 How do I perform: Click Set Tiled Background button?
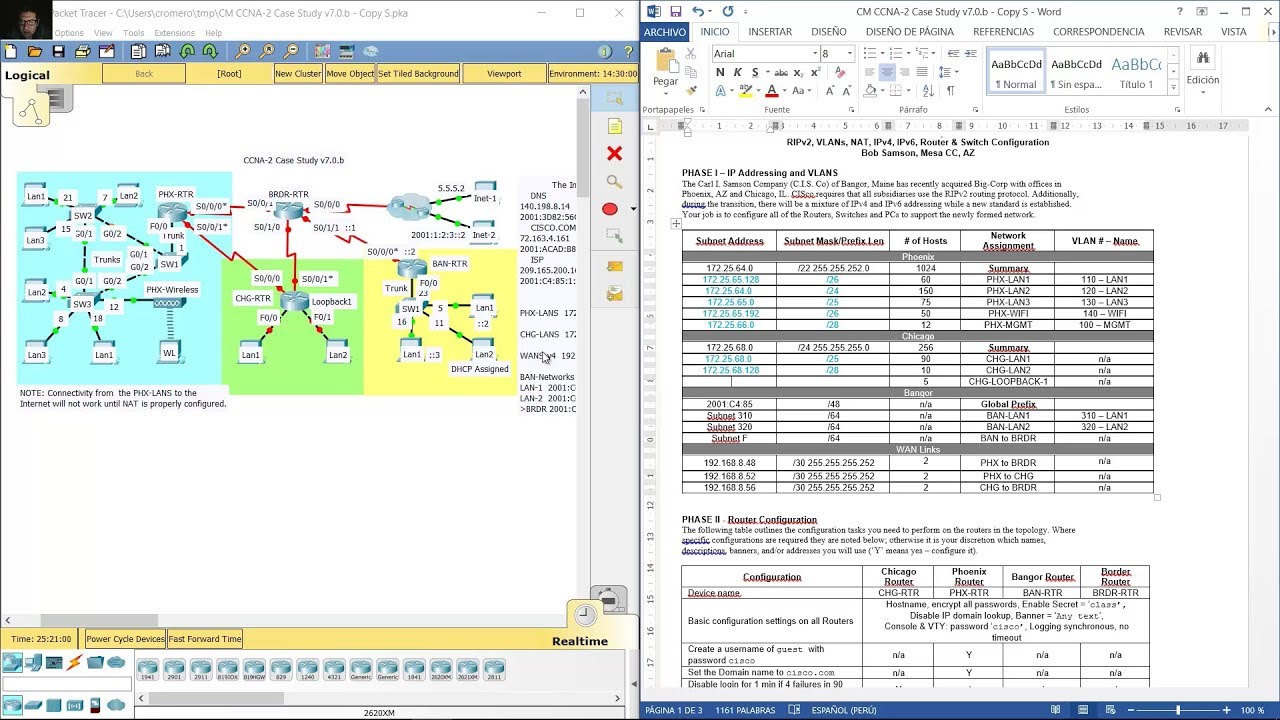point(418,74)
